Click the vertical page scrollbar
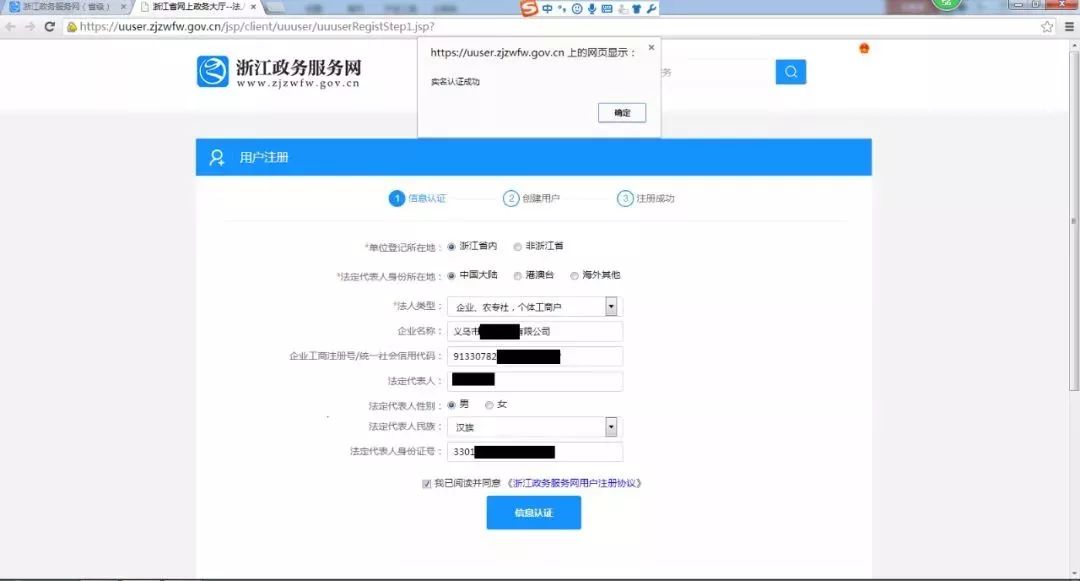Viewport: 1080px width, 581px height. 1074,220
